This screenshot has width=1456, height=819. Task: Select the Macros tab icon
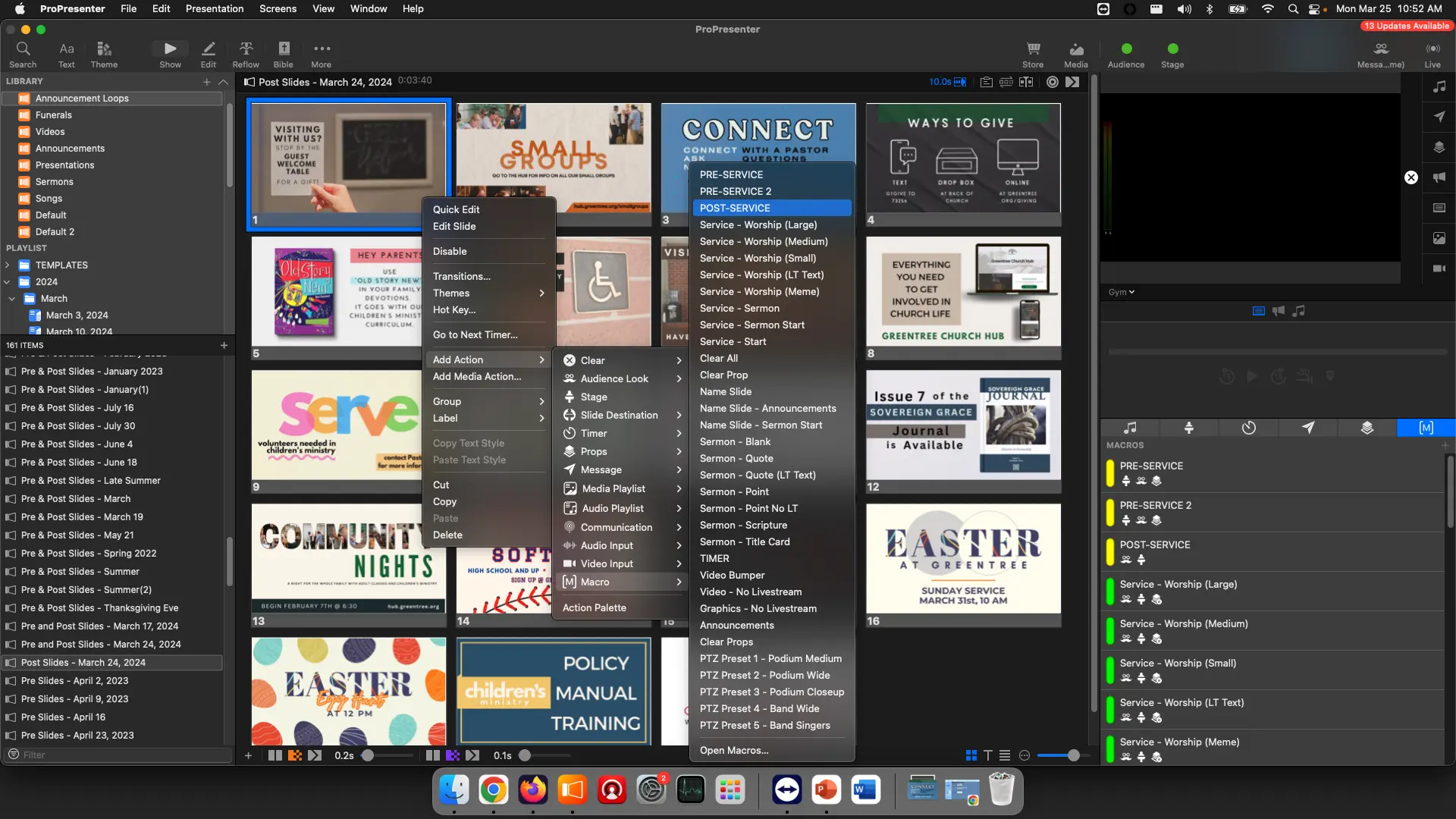[x=1426, y=428]
